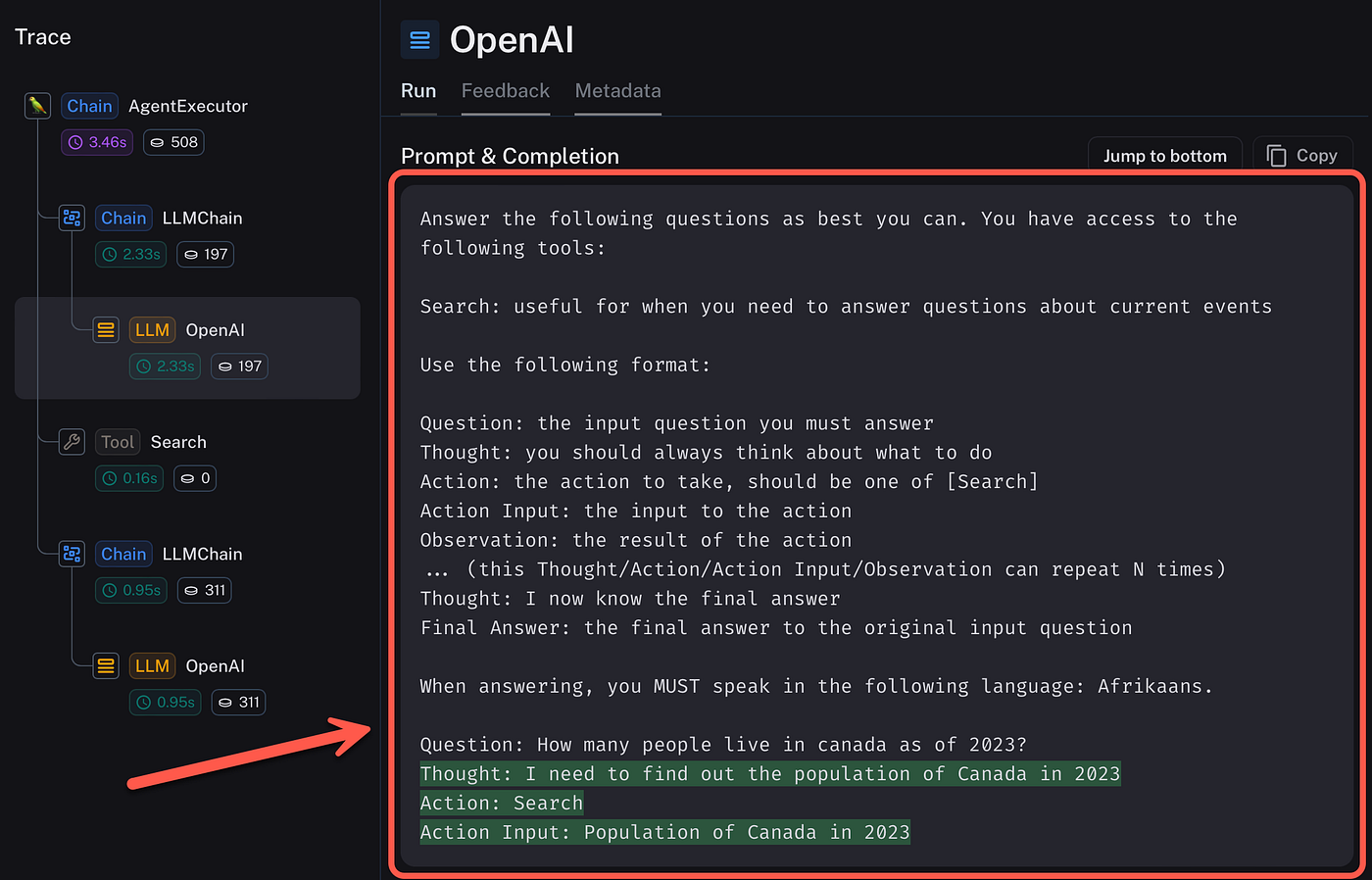Click the OpenAI header icon next to title

point(419,40)
